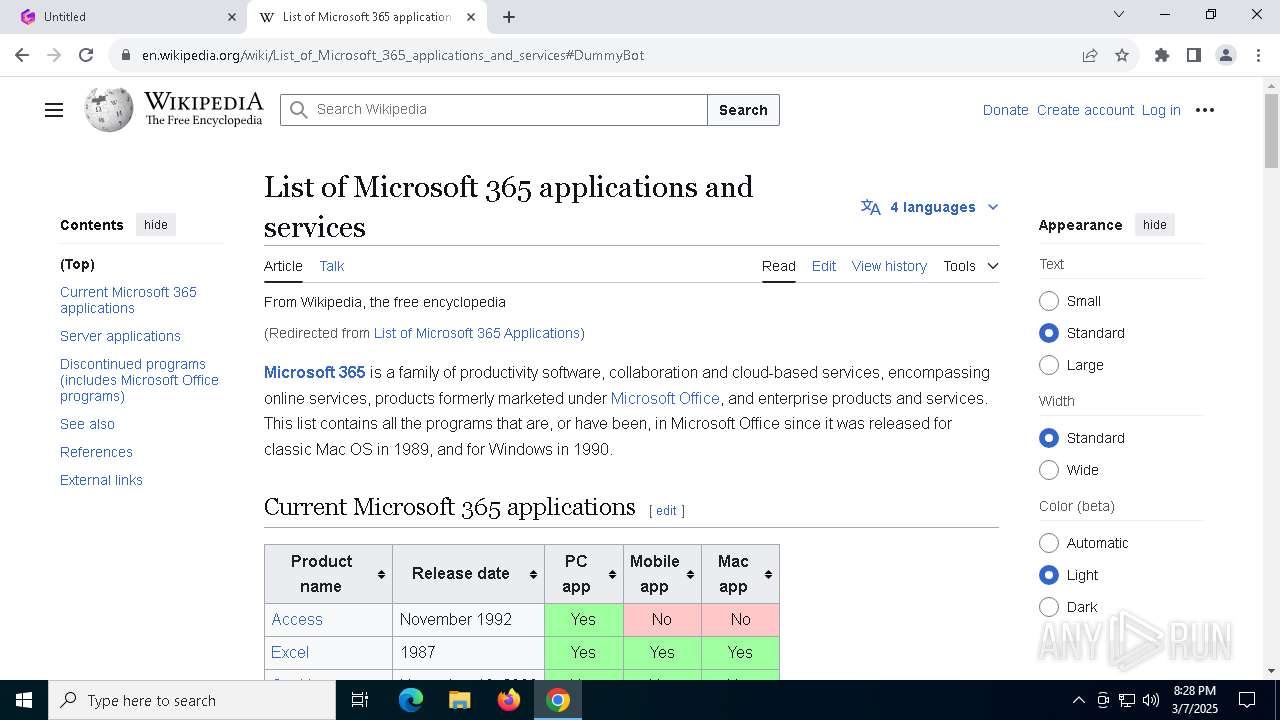Viewport: 1280px width, 720px height.
Task: Click the browser reload page icon
Action: point(86,55)
